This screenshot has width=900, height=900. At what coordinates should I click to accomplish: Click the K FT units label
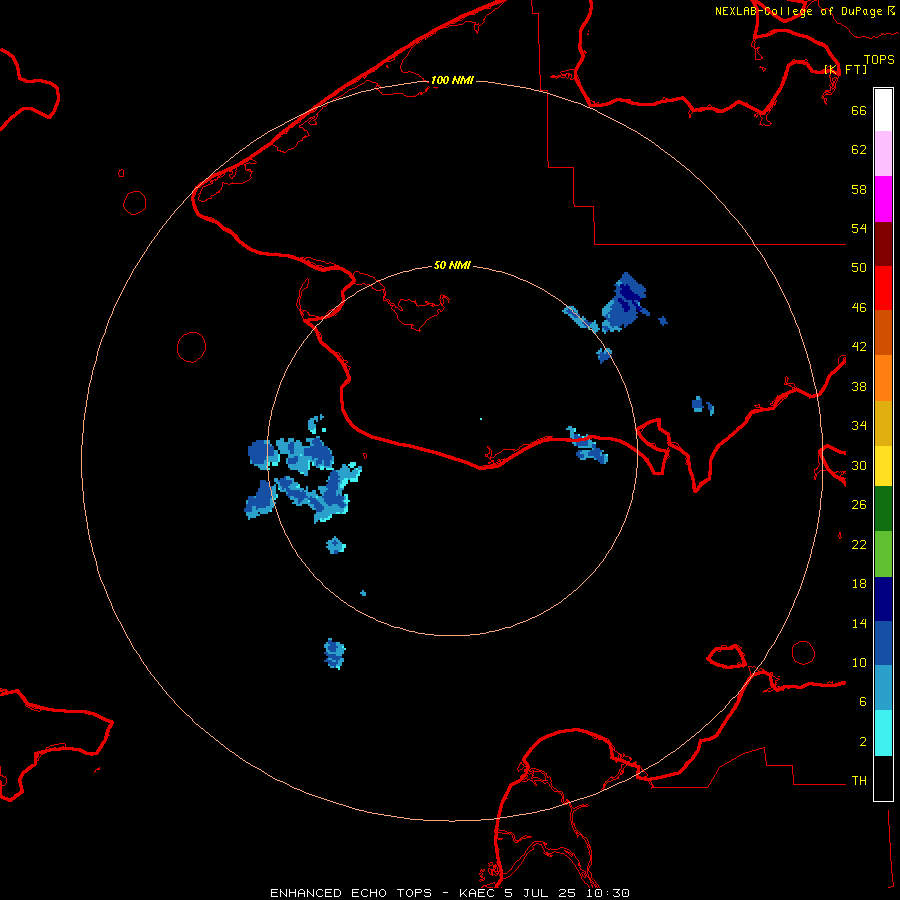click(x=845, y=69)
